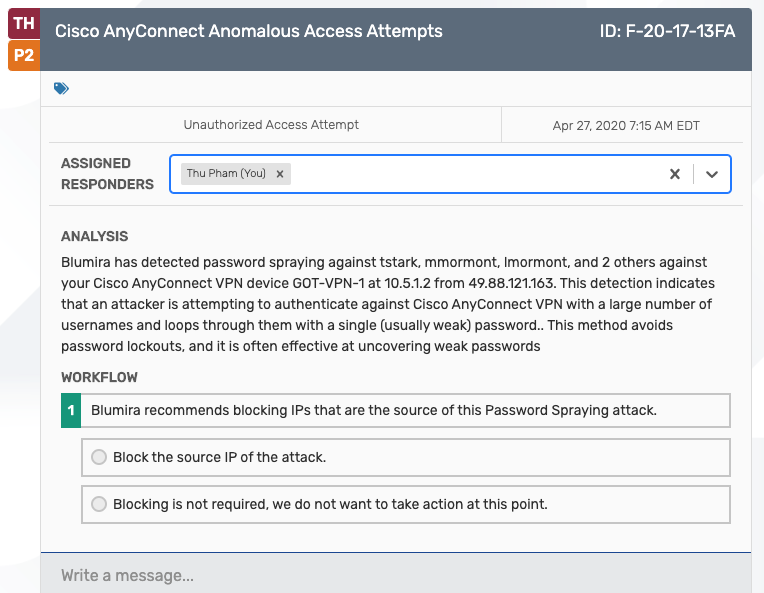
Task: Click the blue tags icon
Action: 61,88
